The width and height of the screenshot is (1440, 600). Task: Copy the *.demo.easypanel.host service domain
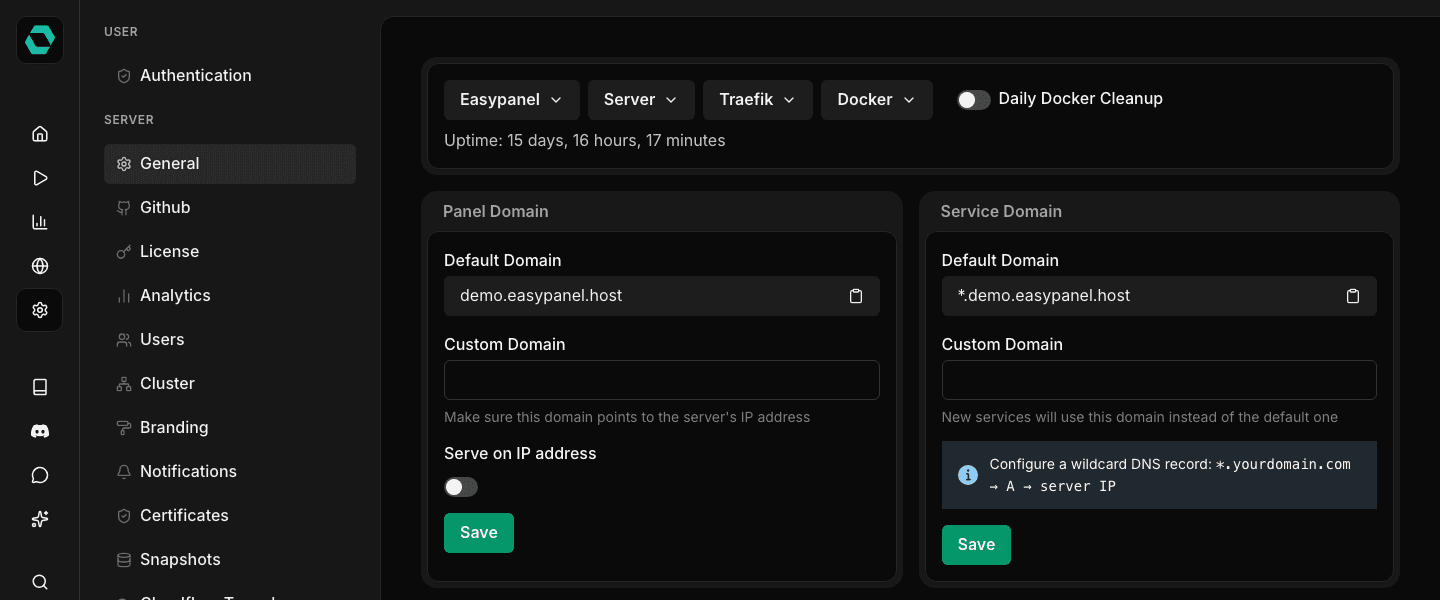1353,296
